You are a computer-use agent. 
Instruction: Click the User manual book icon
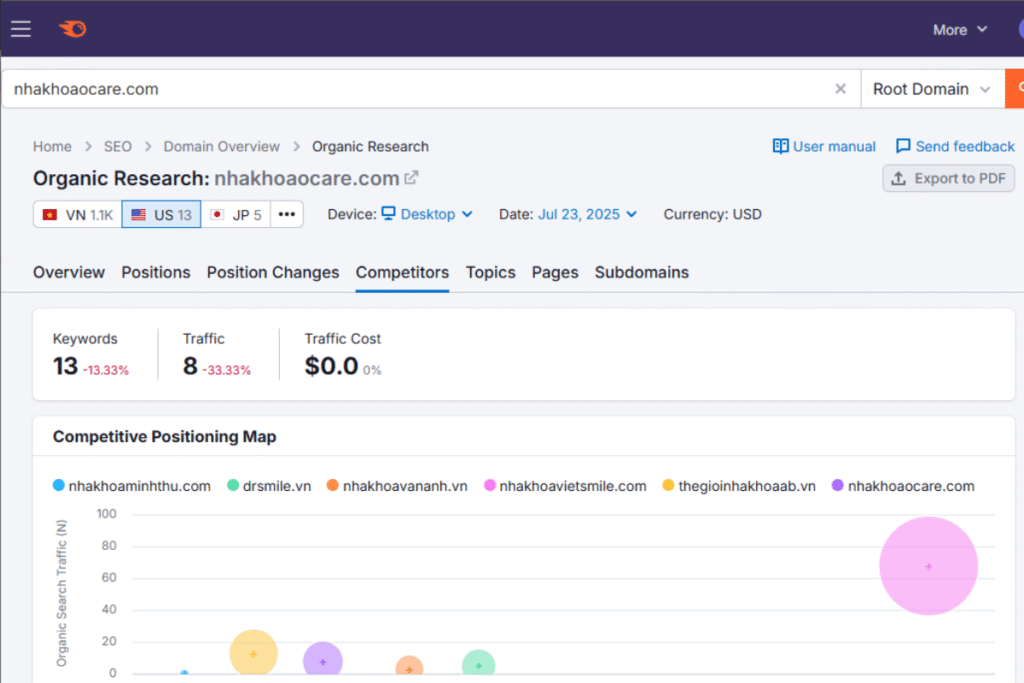(781, 146)
